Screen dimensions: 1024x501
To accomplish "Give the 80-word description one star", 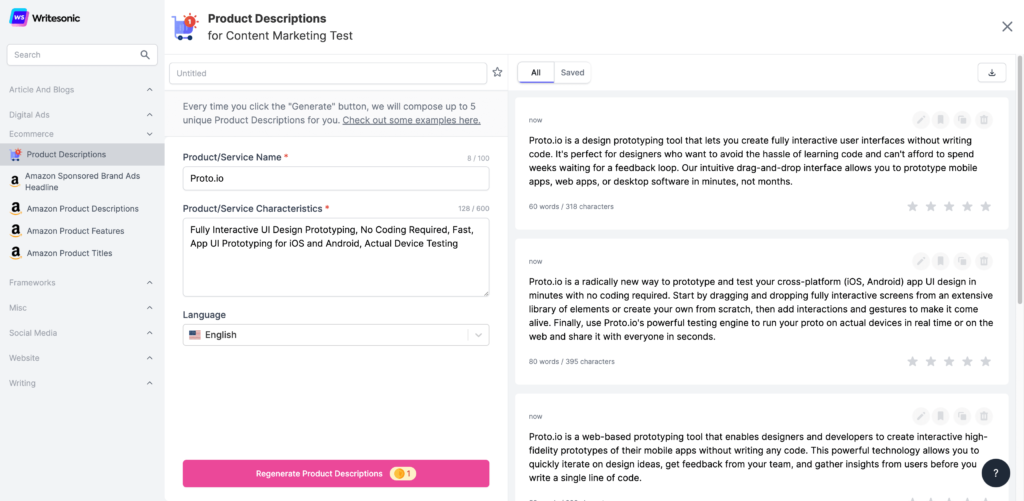I will click(912, 361).
